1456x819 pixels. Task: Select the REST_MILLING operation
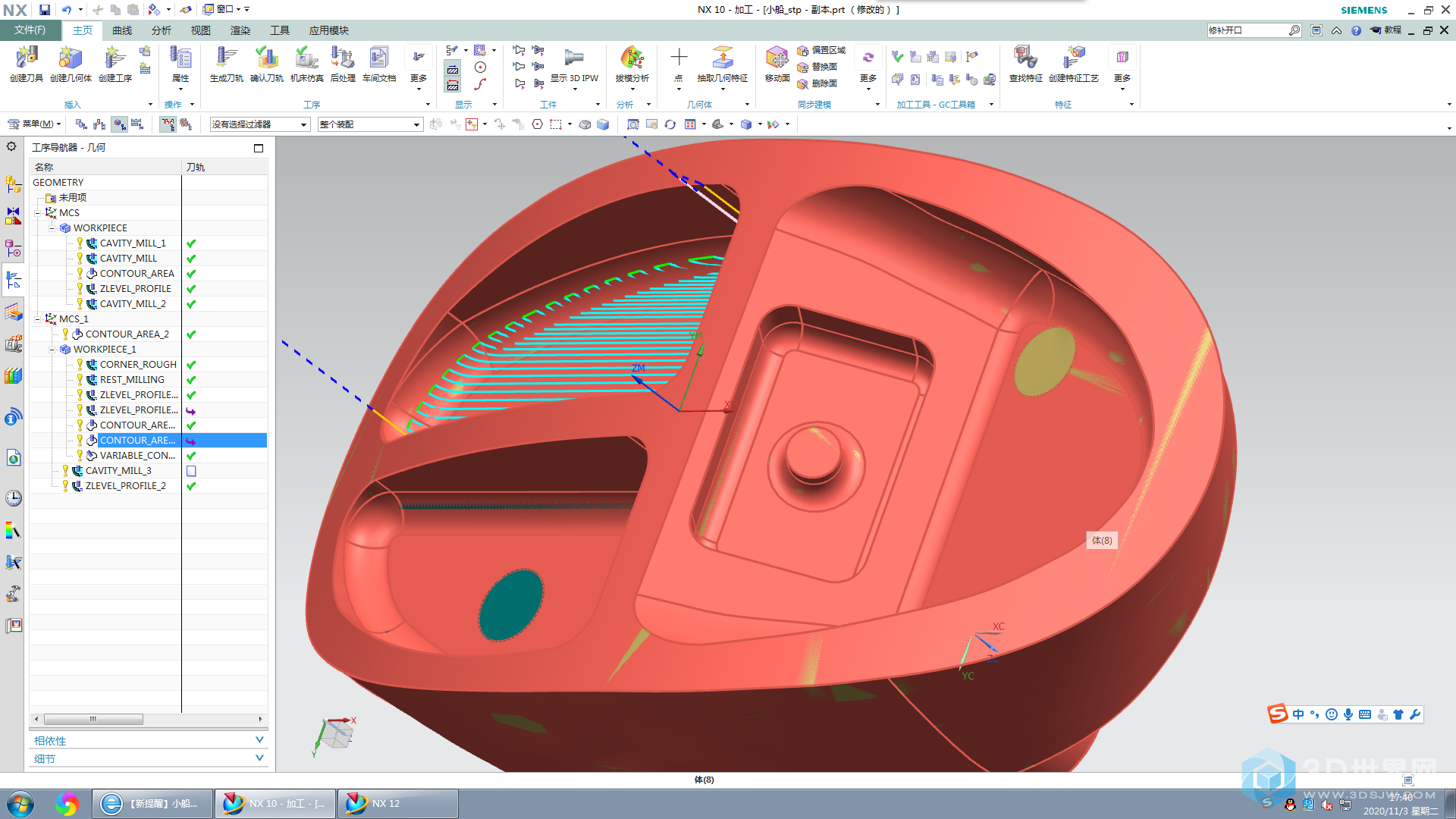[x=132, y=380]
